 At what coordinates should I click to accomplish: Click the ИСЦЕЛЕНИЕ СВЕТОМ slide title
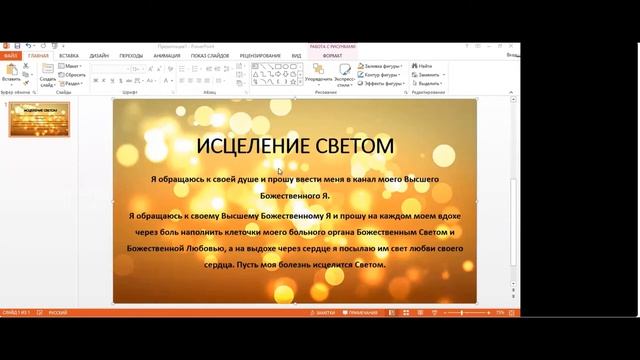coord(295,146)
